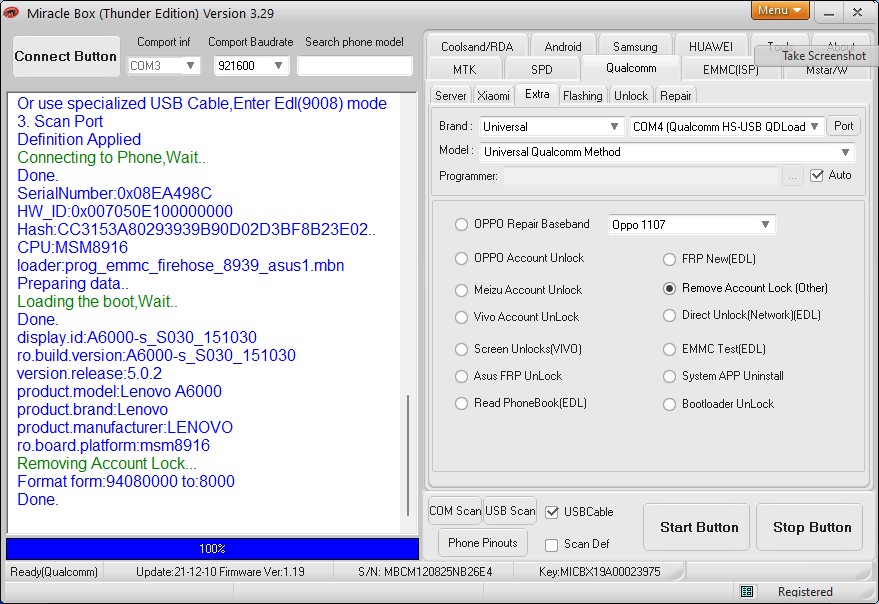This screenshot has height=604, width=879.
Task: Click the Stop Button
Action: point(809,527)
